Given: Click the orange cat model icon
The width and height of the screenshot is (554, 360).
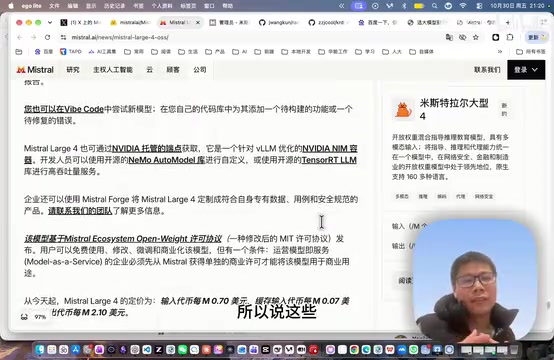Looking at the screenshot, I should (x=403, y=110).
